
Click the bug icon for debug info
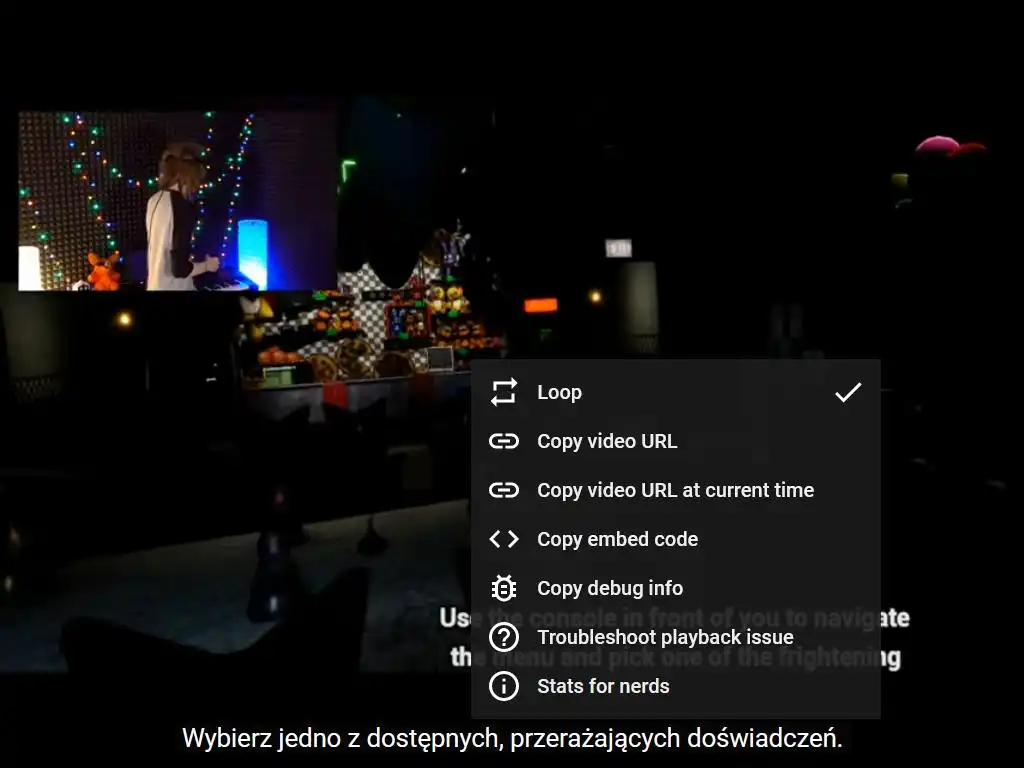(504, 588)
